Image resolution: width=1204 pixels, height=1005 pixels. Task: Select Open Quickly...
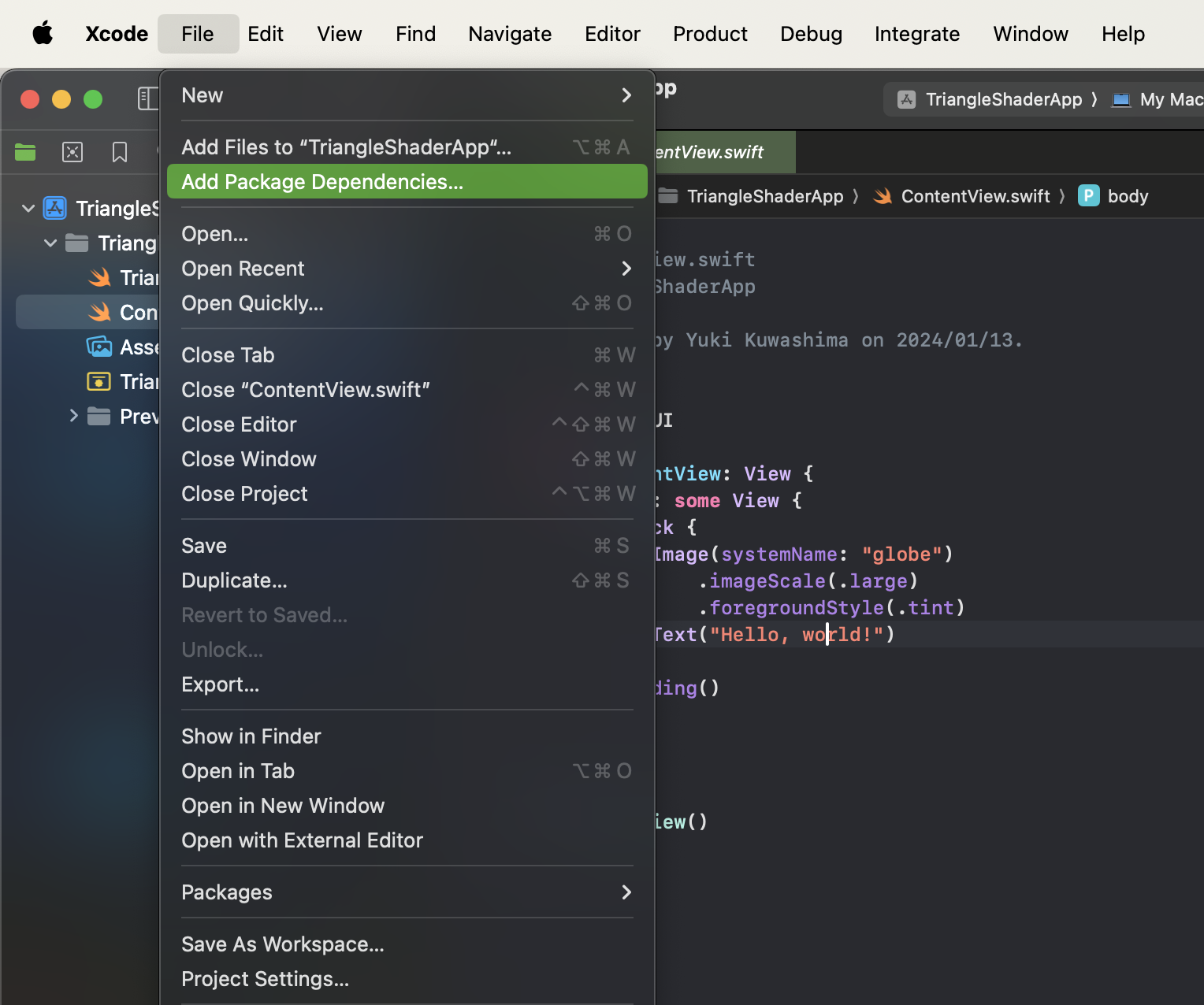pyautogui.click(x=407, y=303)
